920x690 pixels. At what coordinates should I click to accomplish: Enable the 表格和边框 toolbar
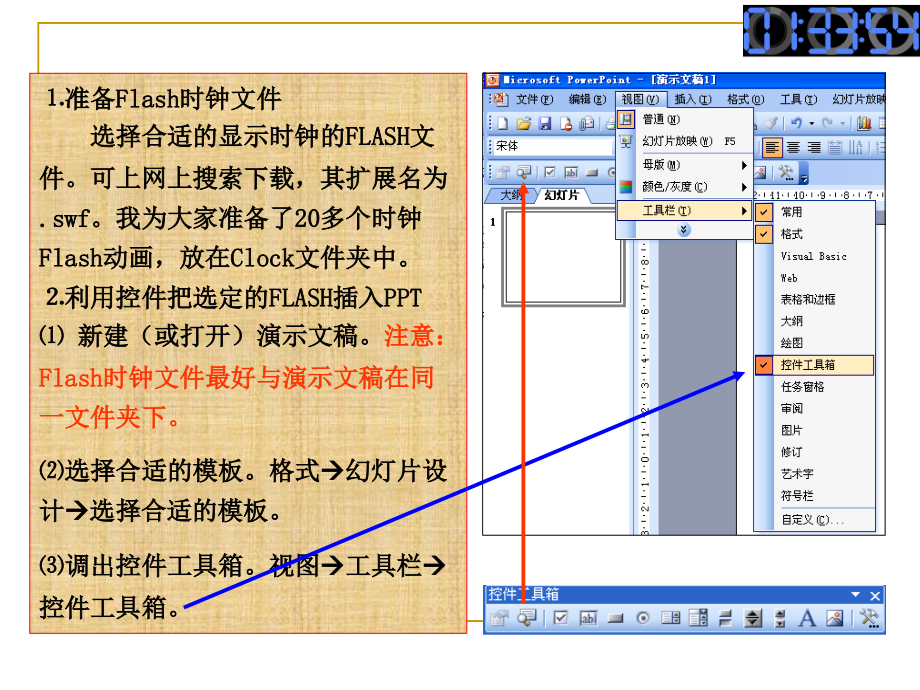point(815,300)
